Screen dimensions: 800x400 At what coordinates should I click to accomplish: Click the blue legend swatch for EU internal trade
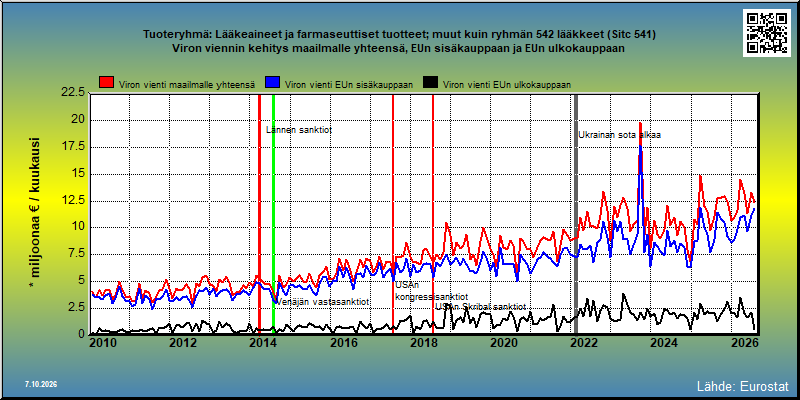[273, 84]
